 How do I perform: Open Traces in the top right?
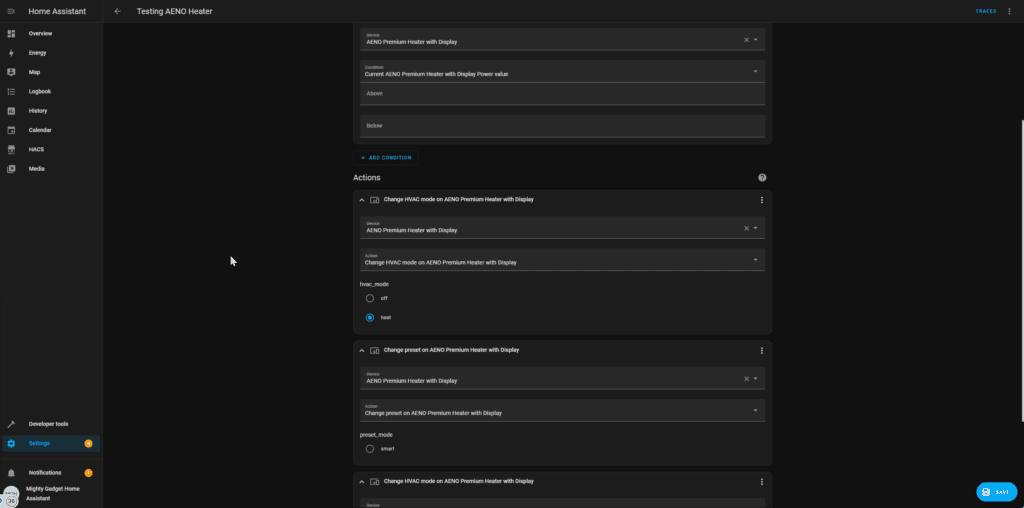tap(985, 11)
